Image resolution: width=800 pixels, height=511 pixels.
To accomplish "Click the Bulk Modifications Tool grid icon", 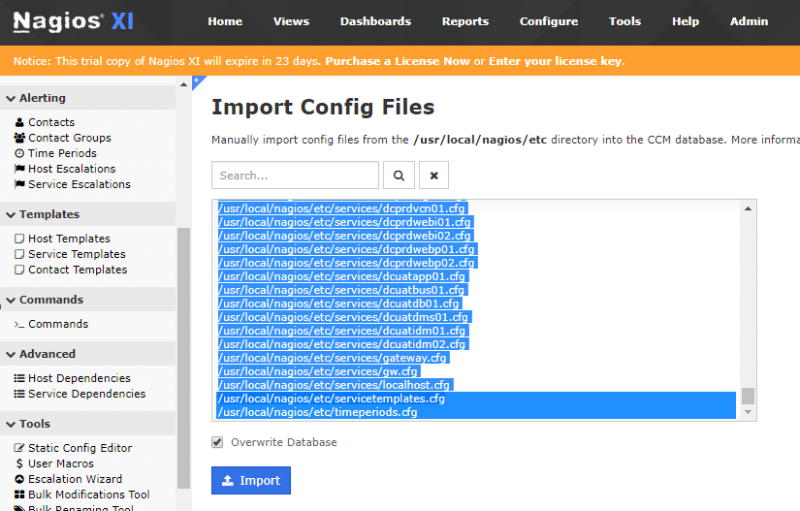I will (x=19, y=494).
